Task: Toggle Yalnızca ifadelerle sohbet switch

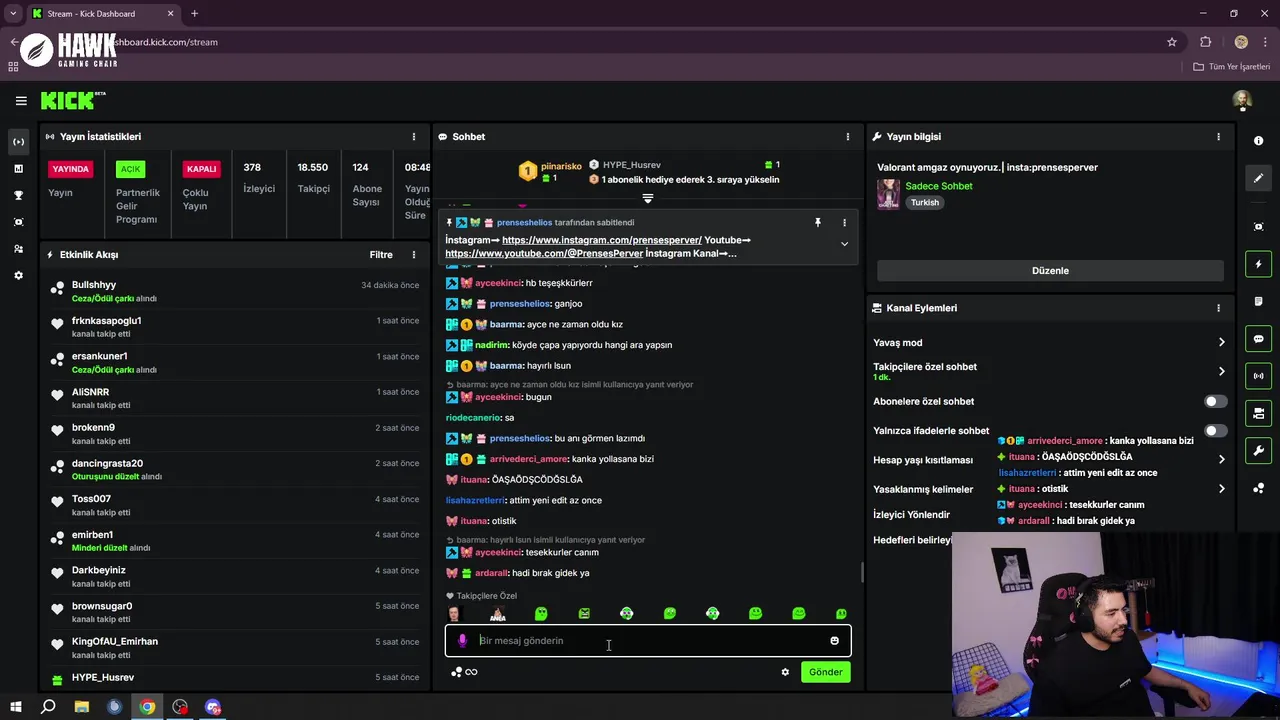Action: click(x=1215, y=431)
